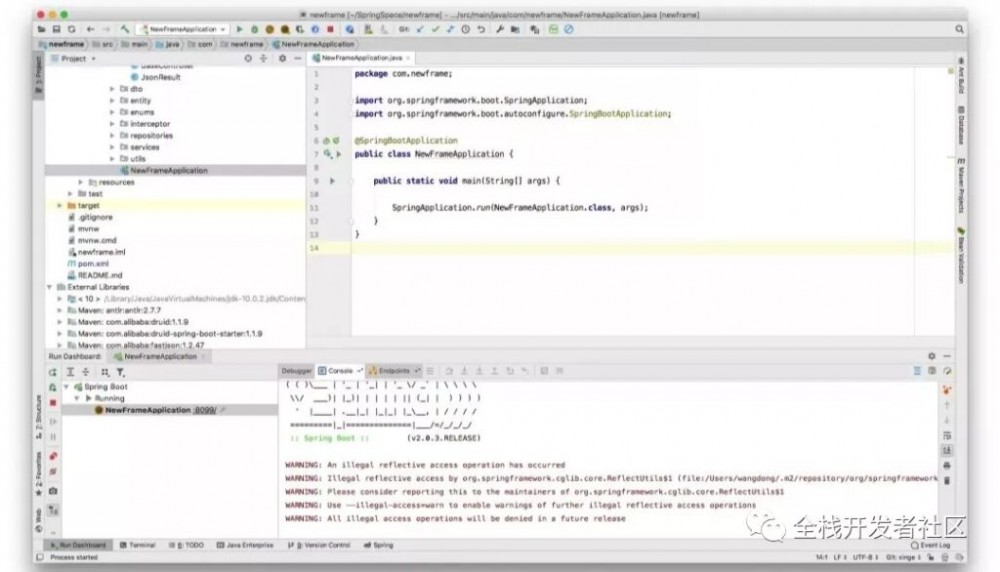This screenshot has height=572, width=1000.
Task: Filter Run Dashboard configurations with funnel icon
Action: point(120,372)
